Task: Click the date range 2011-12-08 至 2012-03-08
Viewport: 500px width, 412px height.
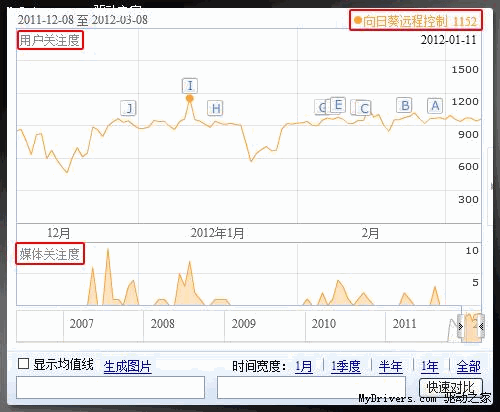Action: click(x=83, y=20)
